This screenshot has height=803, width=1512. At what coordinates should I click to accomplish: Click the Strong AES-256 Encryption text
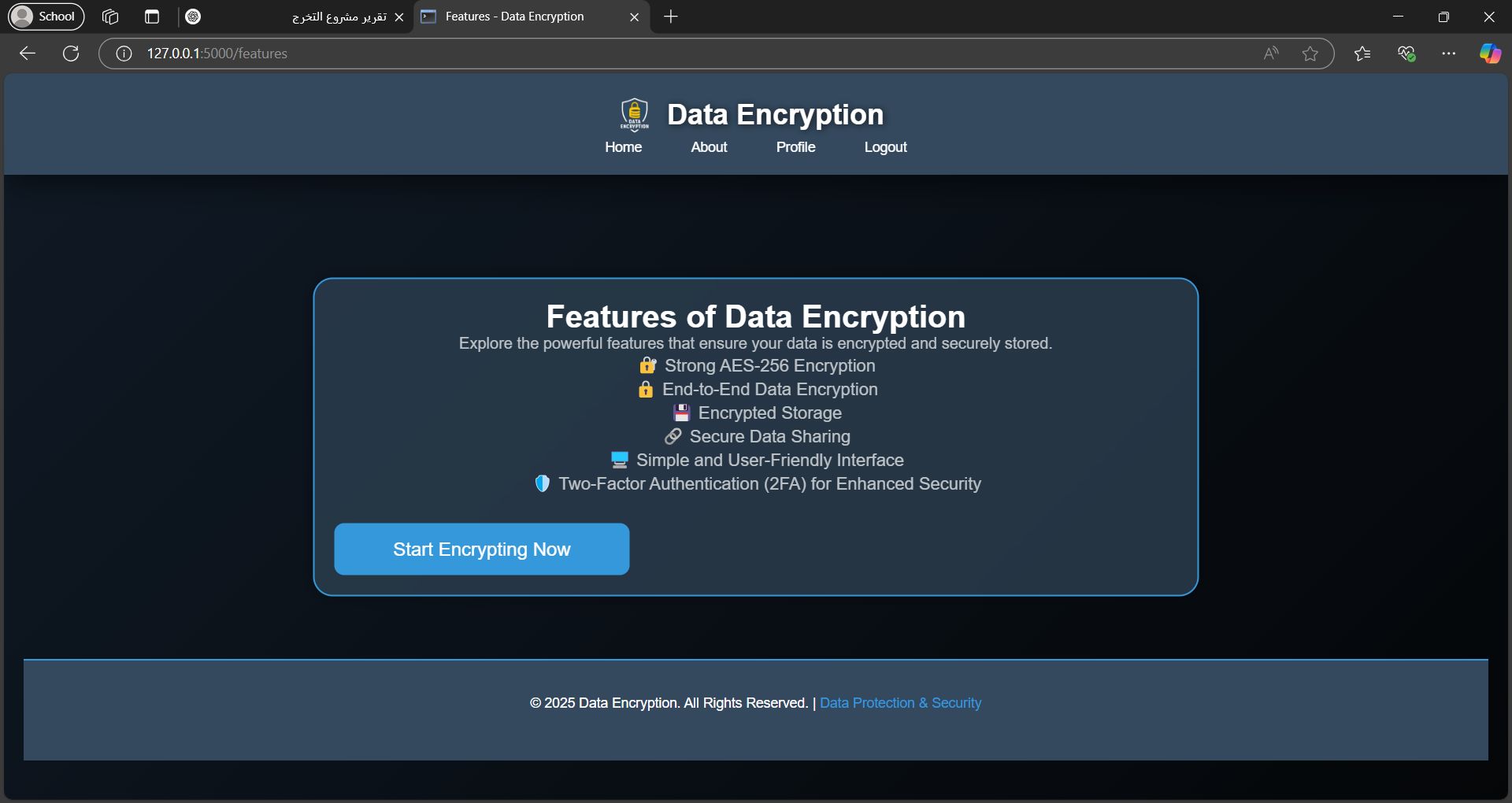tap(770, 365)
